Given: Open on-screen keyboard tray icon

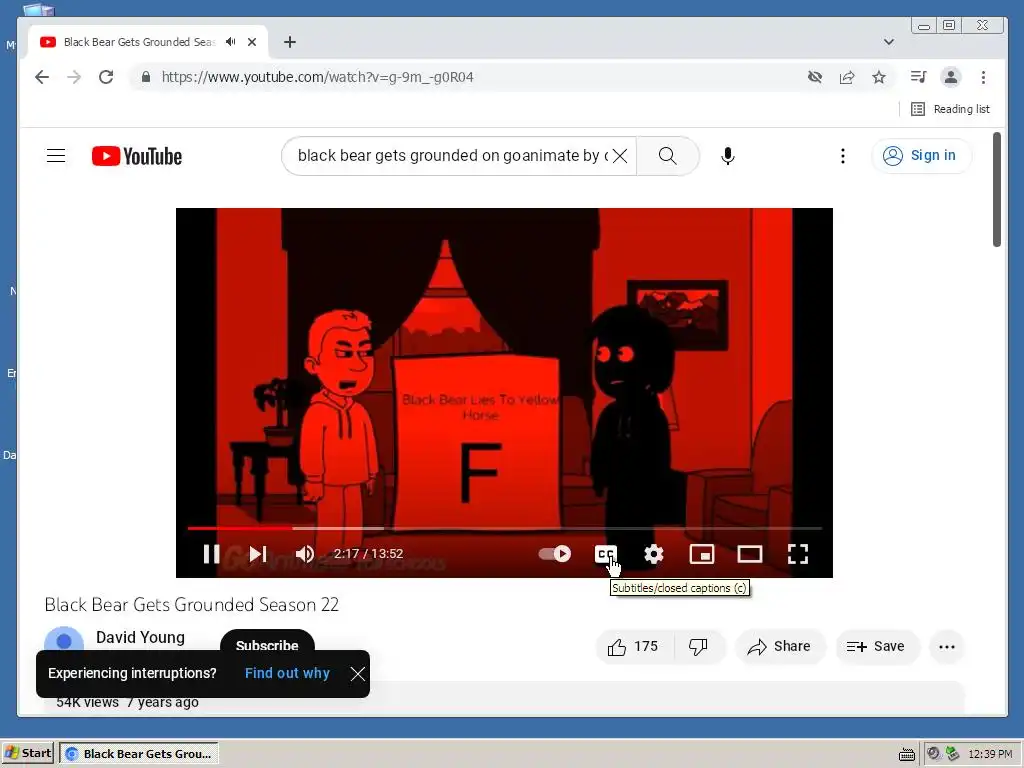Looking at the screenshot, I should tap(906, 754).
